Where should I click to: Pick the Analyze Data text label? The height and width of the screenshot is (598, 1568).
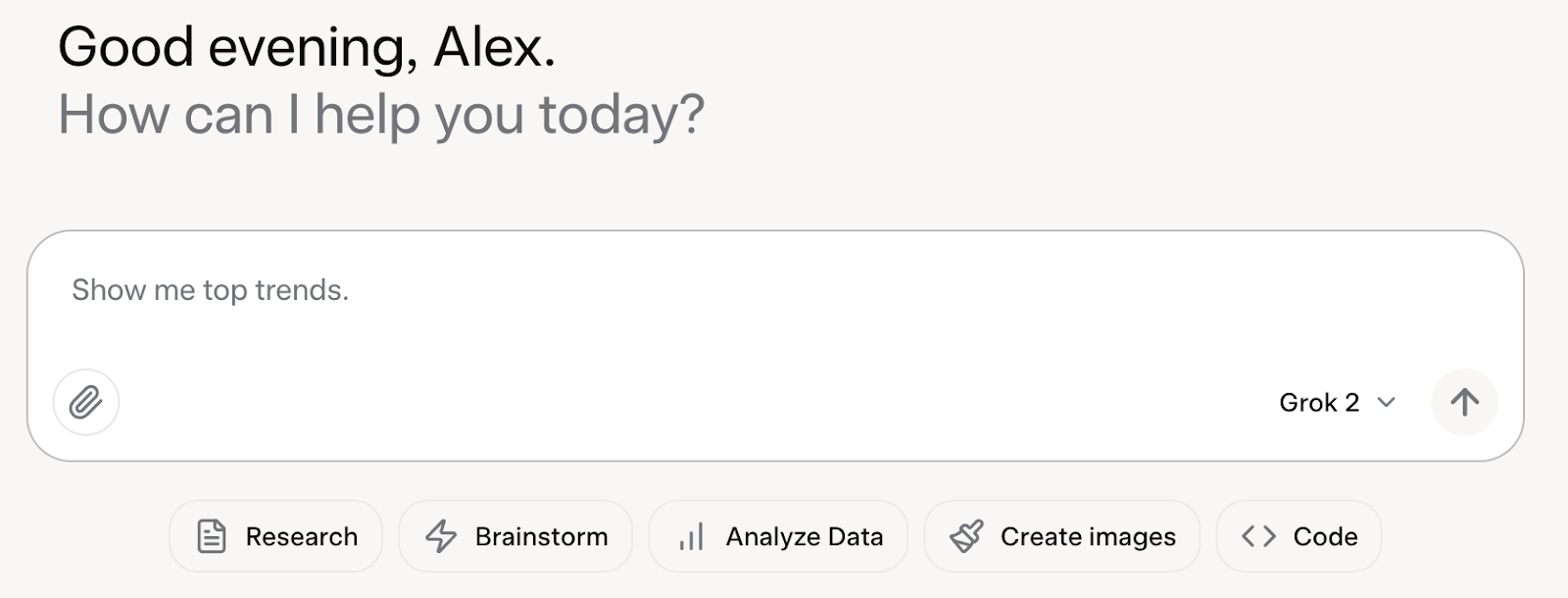point(805,536)
